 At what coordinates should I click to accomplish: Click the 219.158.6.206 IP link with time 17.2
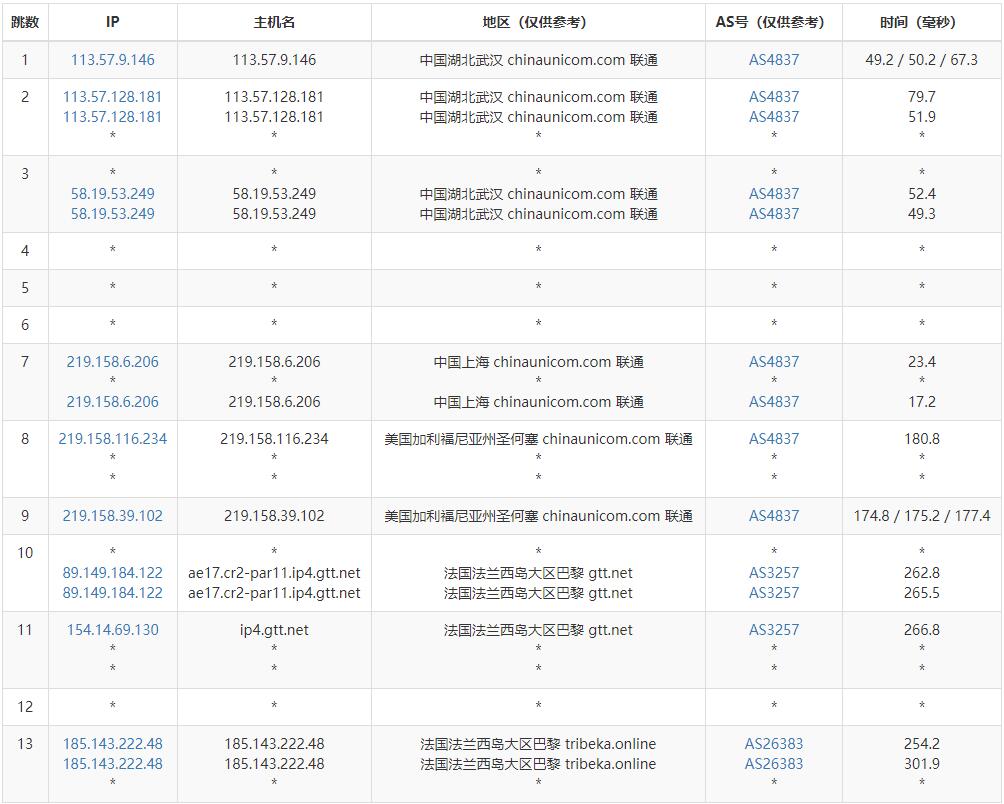click(113, 402)
